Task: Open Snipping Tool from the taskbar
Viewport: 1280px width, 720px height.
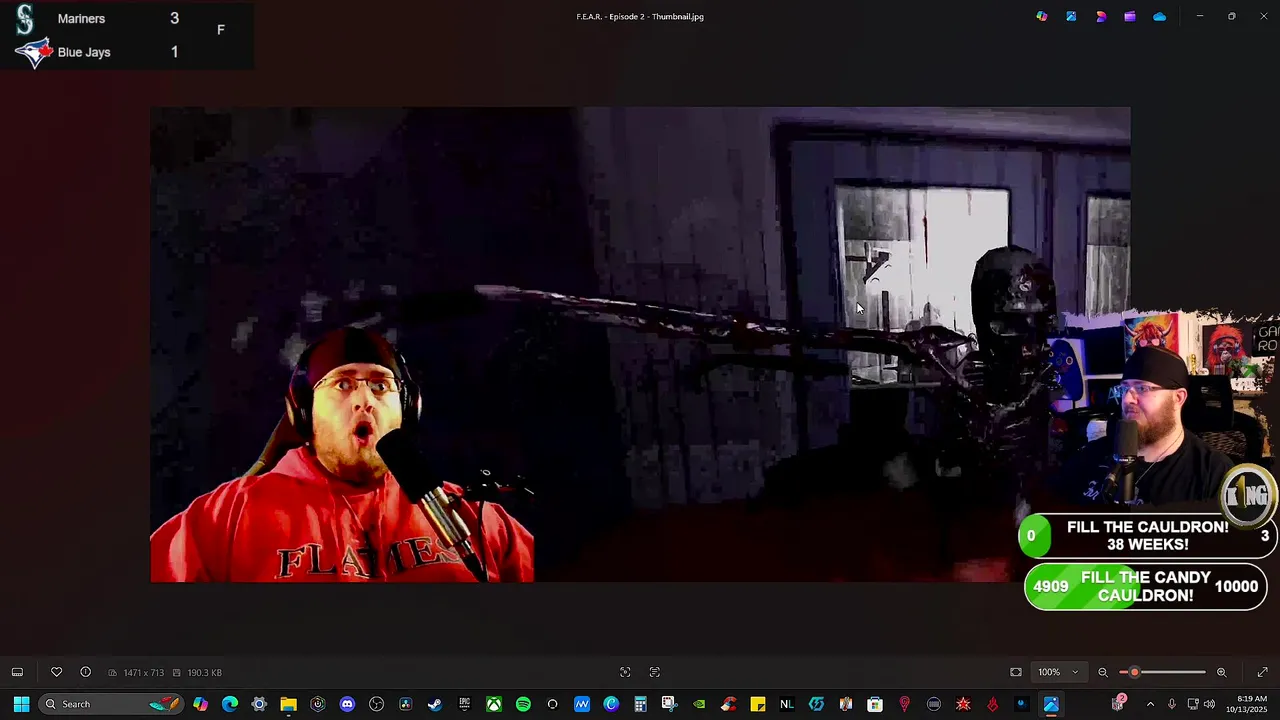Action: click(669, 704)
